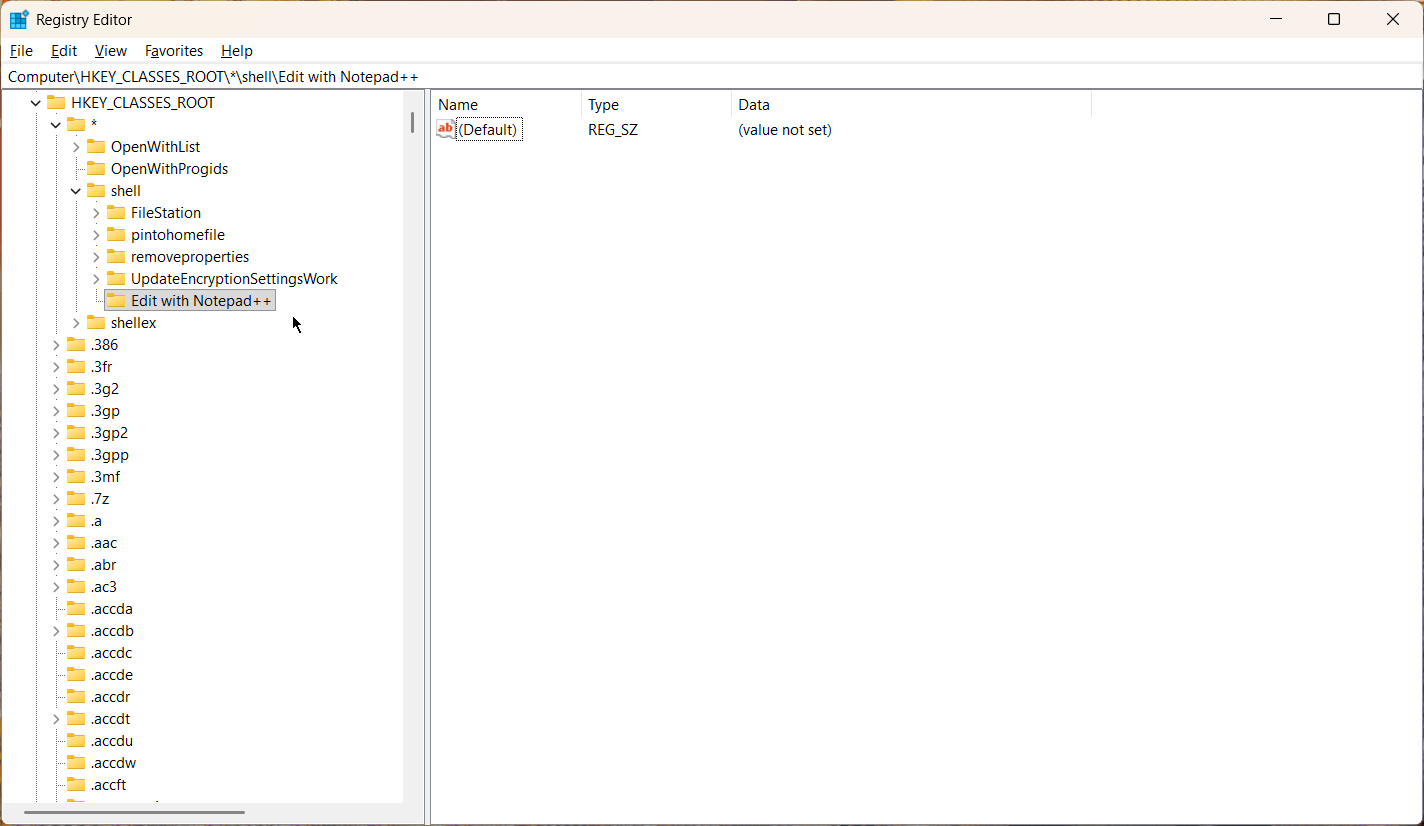Viewport: 1424px width, 826px height.
Task: Select the pintohomefile key
Action: point(177,235)
